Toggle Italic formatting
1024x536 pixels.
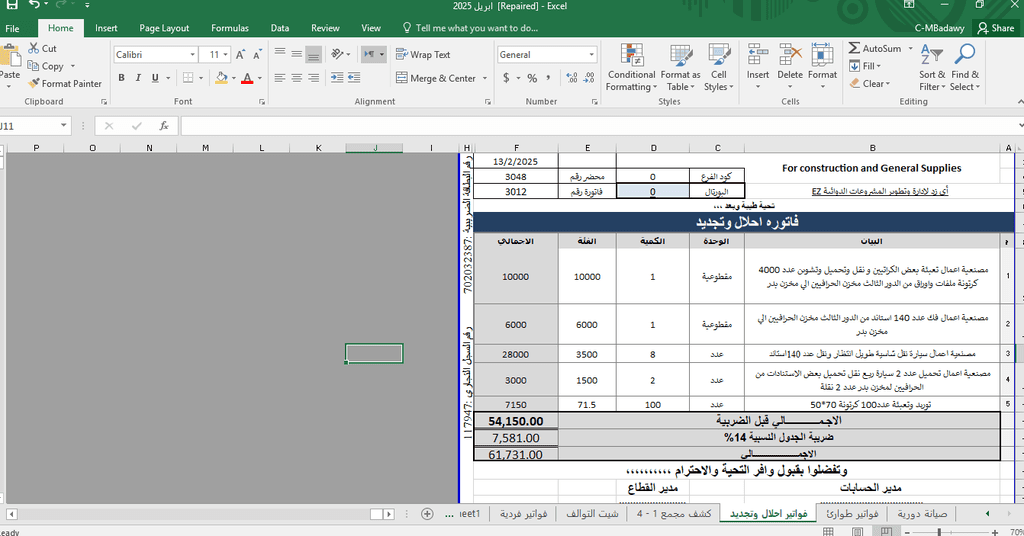pyautogui.click(x=140, y=78)
